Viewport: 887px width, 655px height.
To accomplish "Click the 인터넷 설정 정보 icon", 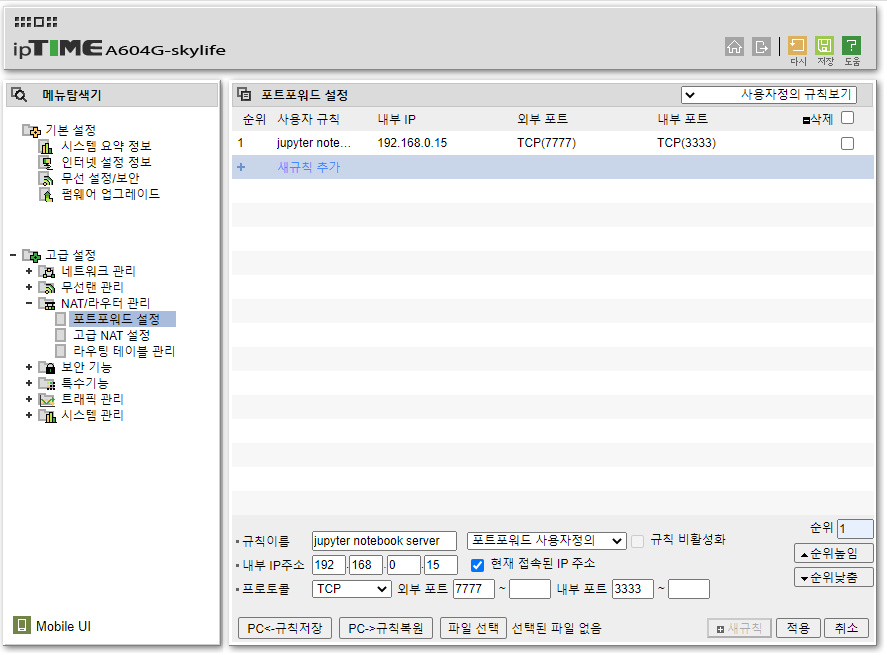I will click(46, 163).
